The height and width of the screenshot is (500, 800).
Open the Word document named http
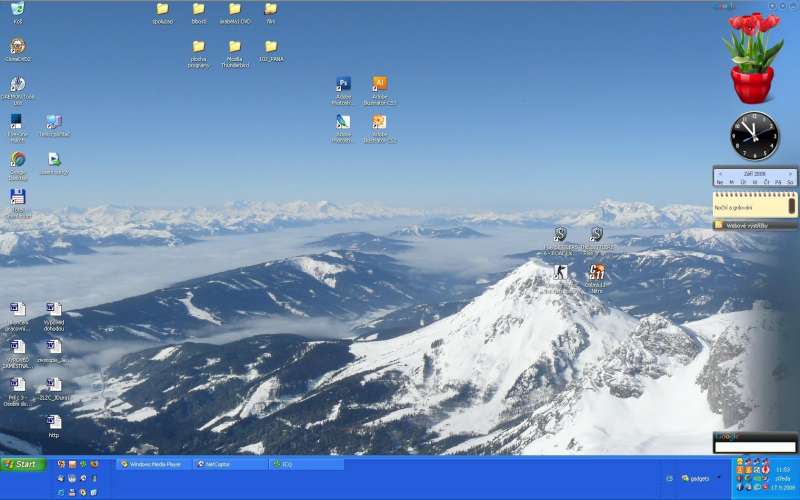pyautogui.click(x=54, y=422)
